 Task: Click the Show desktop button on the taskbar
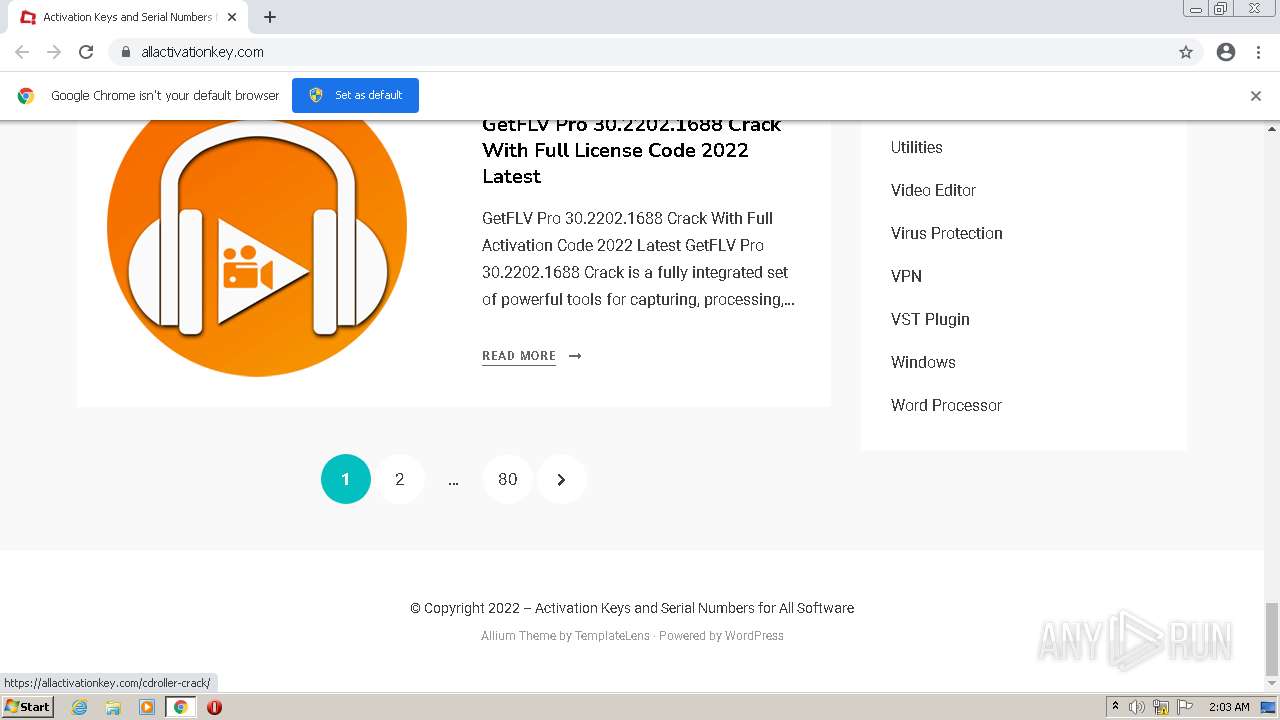(x=1270, y=707)
